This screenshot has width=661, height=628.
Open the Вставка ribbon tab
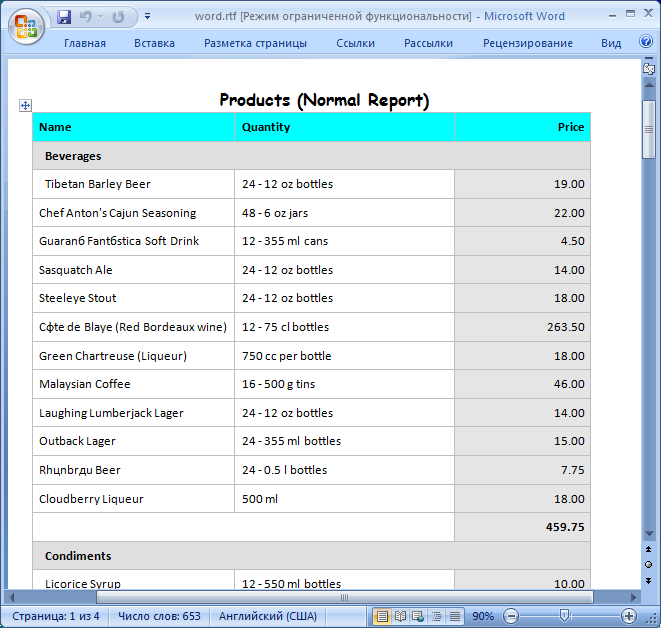coord(154,43)
